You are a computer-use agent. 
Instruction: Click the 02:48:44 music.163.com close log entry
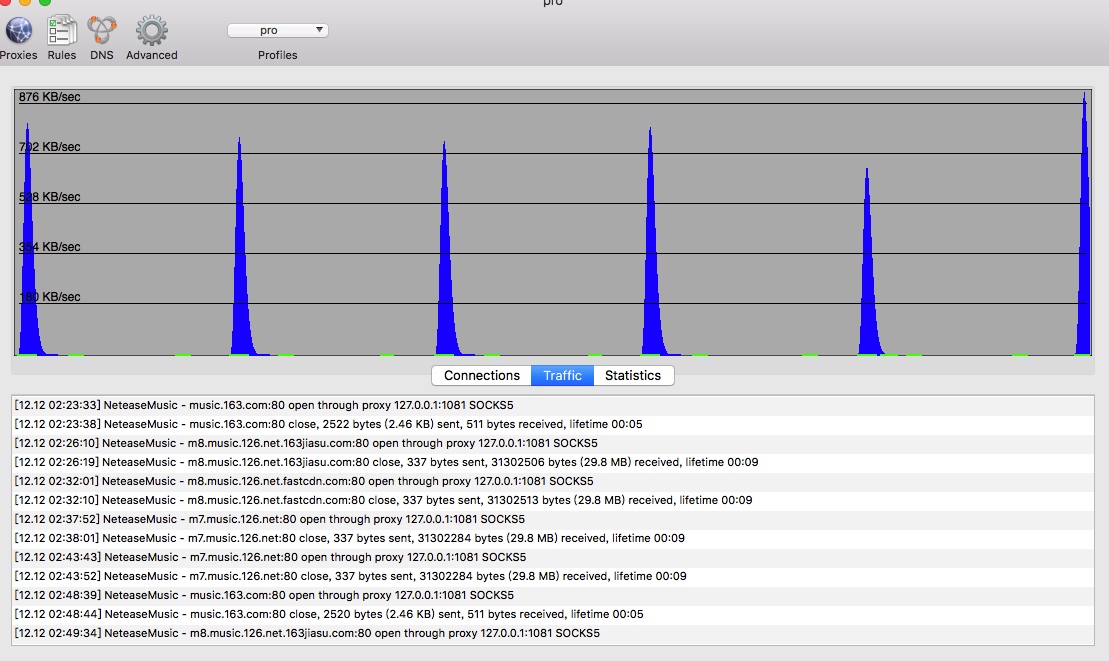329,614
